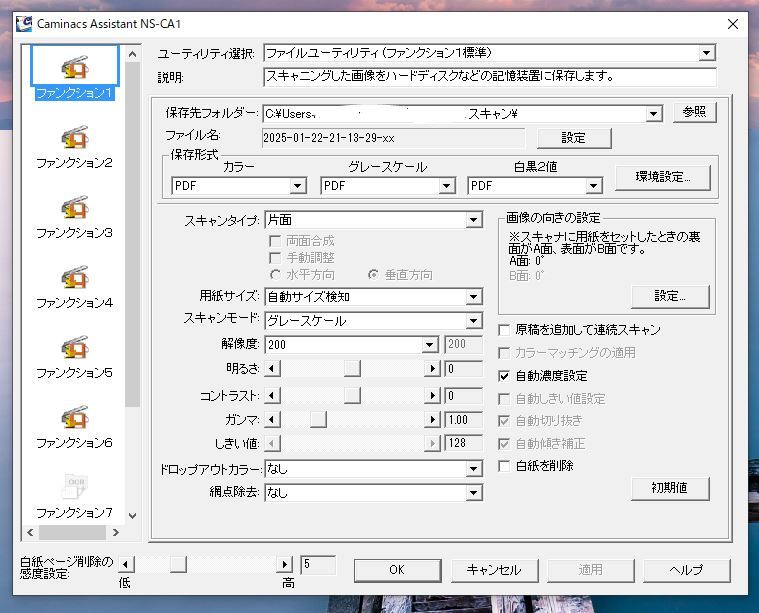The width and height of the screenshot is (759, 613).
Task: Select 水平方向 radio button
Action: (x=275, y=275)
